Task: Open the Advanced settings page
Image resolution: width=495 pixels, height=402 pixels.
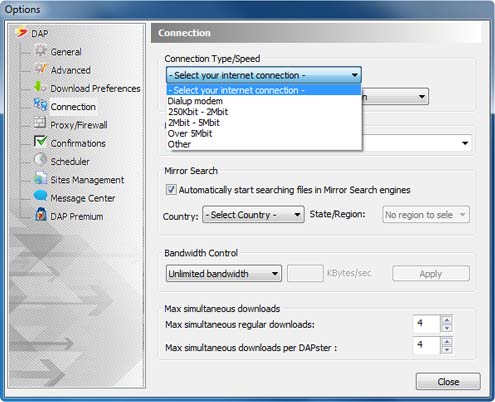Action: point(70,70)
